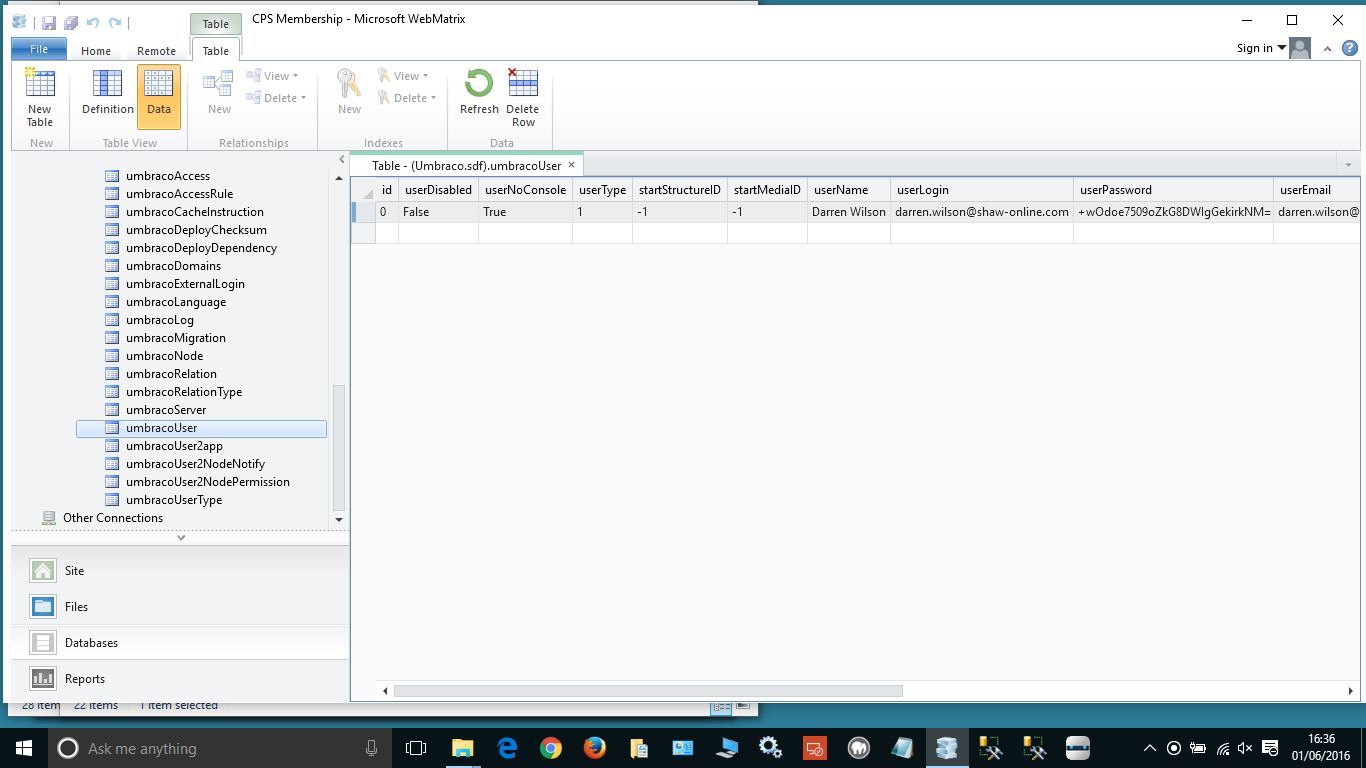Select umbracoUserType table in tree
The height and width of the screenshot is (768, 1366).
point(174,500)
